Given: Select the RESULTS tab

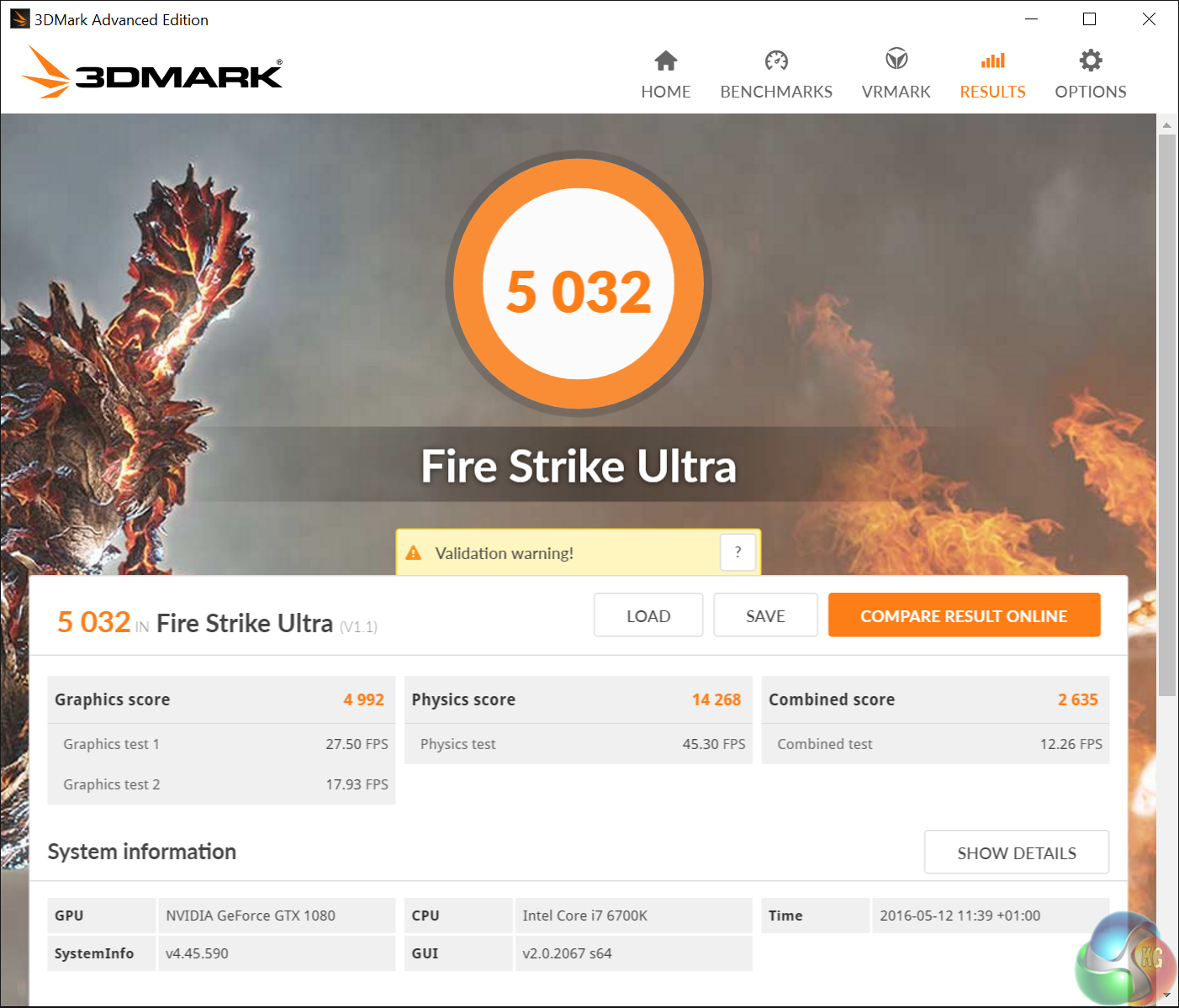Looking at the screenshot, I should [x=993, y=74].
